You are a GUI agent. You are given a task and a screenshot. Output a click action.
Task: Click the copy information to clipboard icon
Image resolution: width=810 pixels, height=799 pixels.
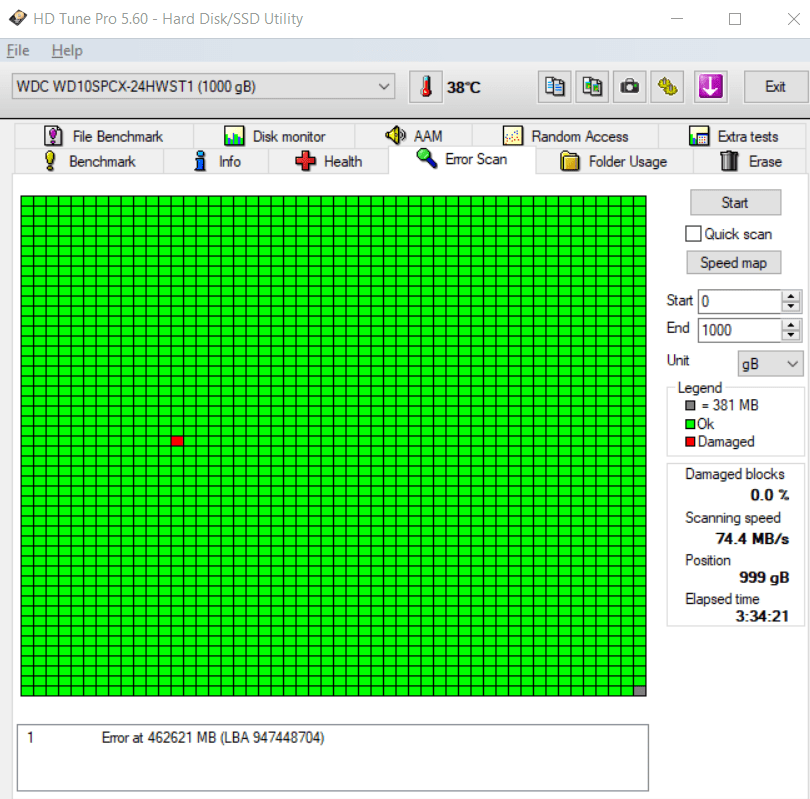point(554,87)
